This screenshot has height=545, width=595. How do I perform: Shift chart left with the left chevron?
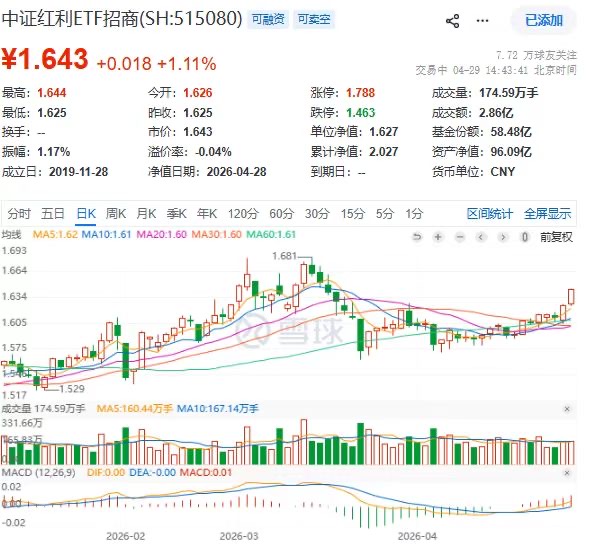[481, 237]
